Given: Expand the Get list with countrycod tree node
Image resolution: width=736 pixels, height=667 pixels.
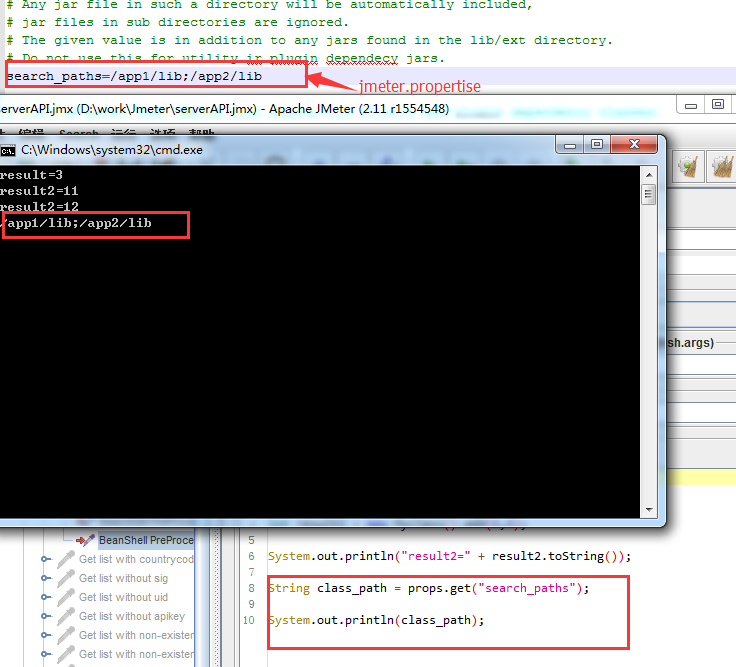Looking at the screenshot, I should tap(45, 559).
